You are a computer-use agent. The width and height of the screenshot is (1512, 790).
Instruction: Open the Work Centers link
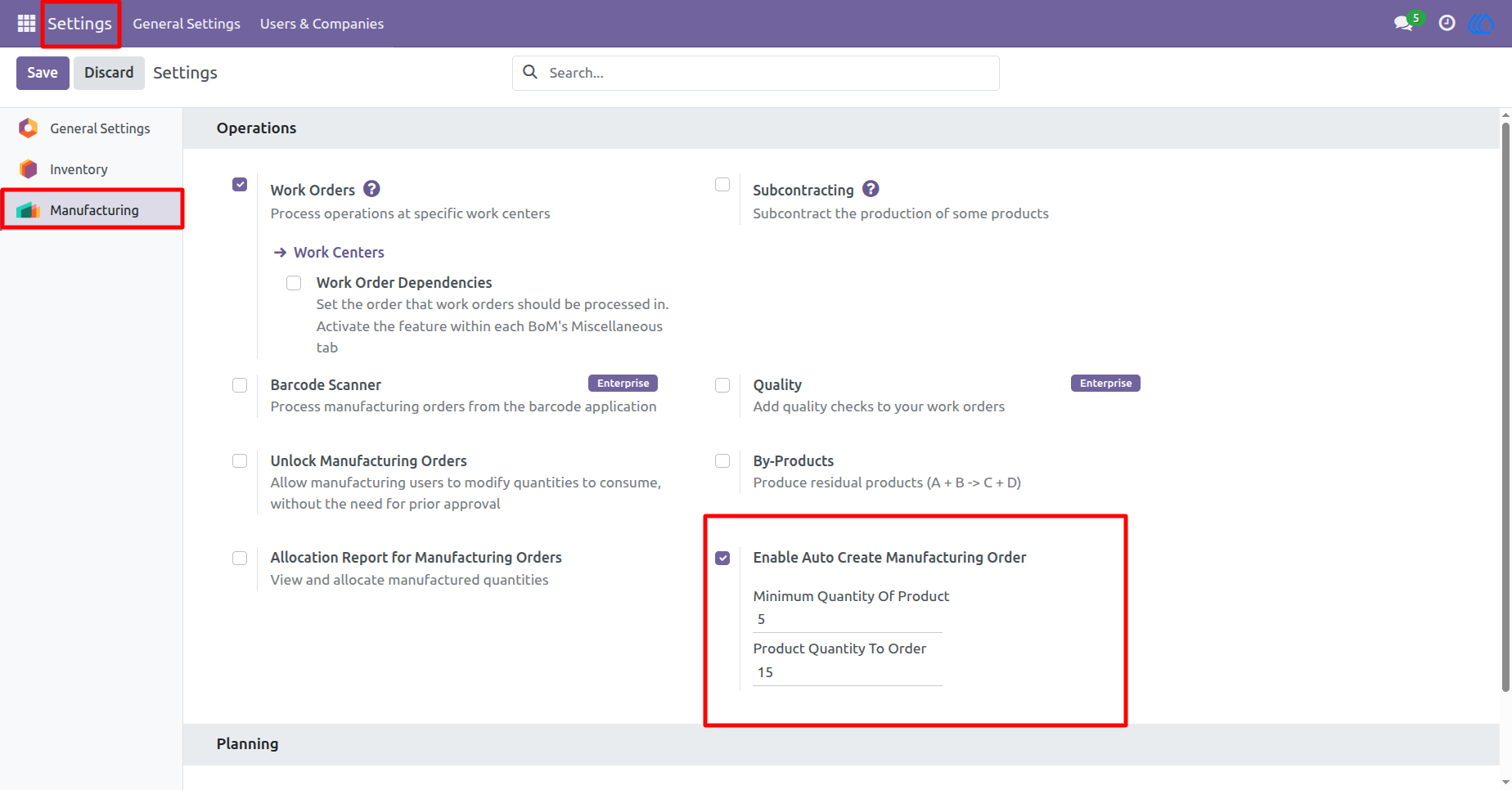coord(339,253)
